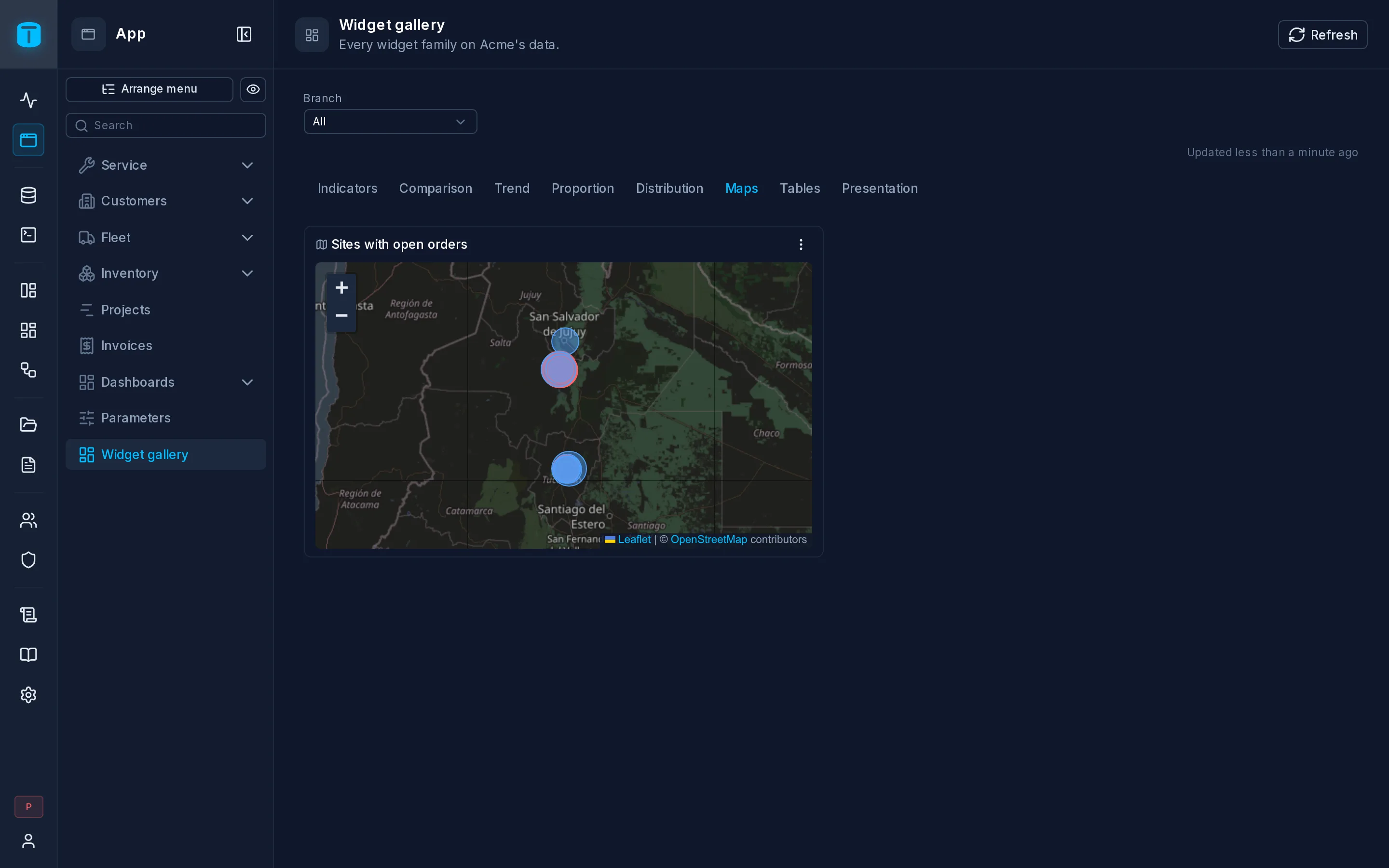Expand the Dashboards menu chevron

(x=247, y=382)
